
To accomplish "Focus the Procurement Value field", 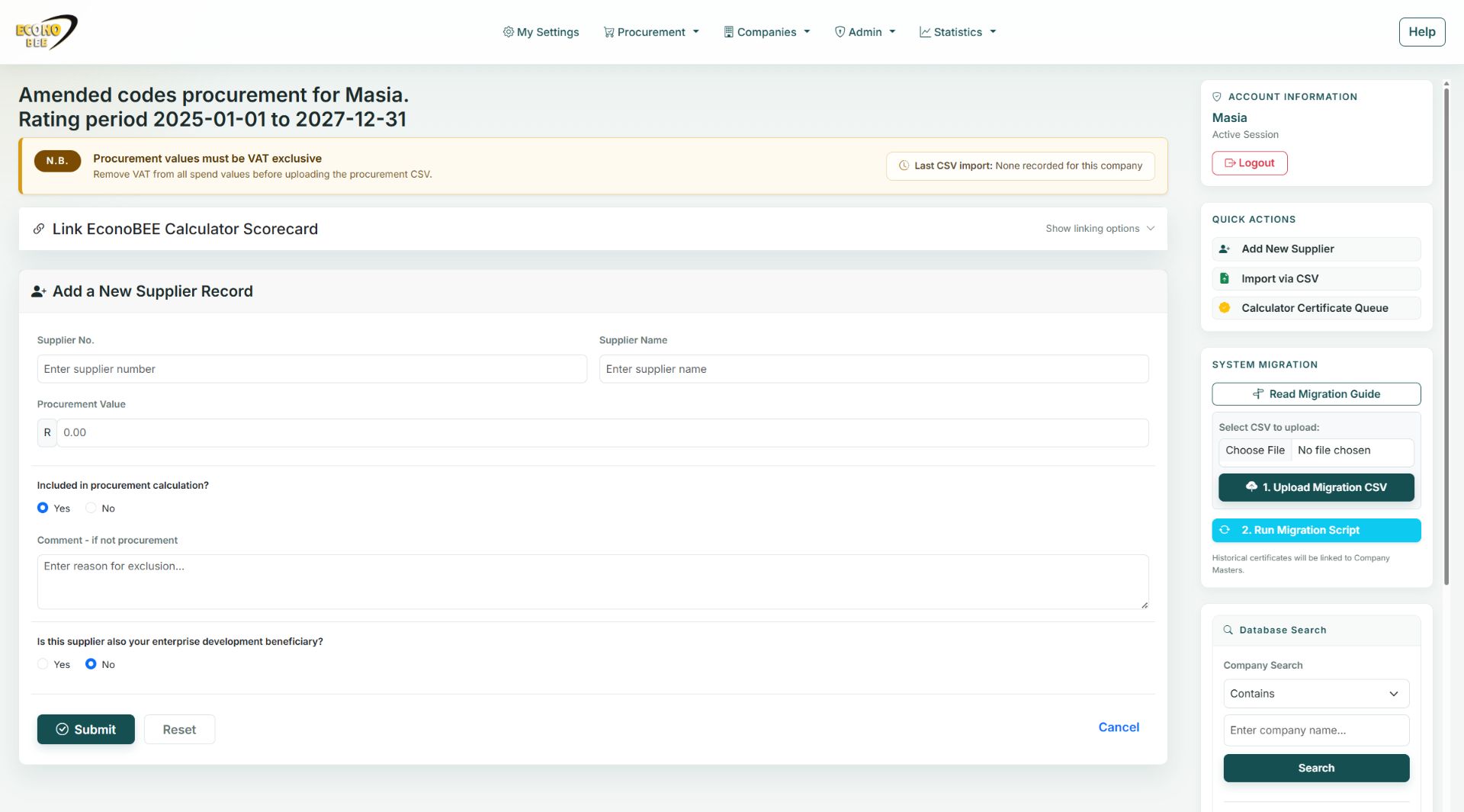I will click(602, 432).
